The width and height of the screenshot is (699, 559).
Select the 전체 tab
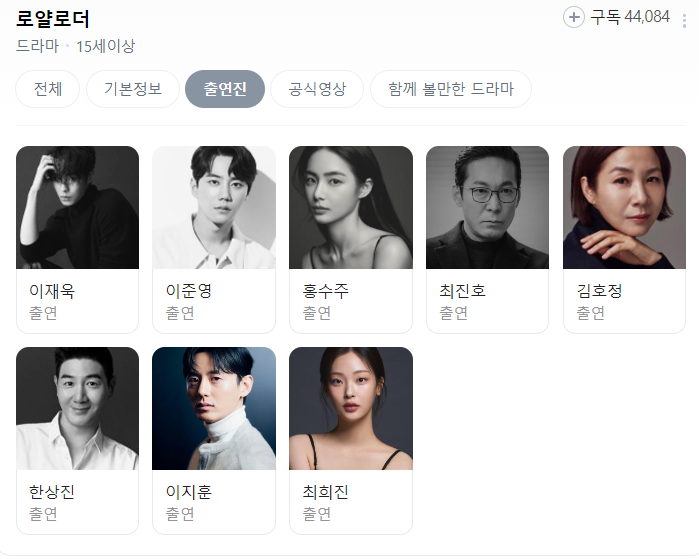point(48,89)
